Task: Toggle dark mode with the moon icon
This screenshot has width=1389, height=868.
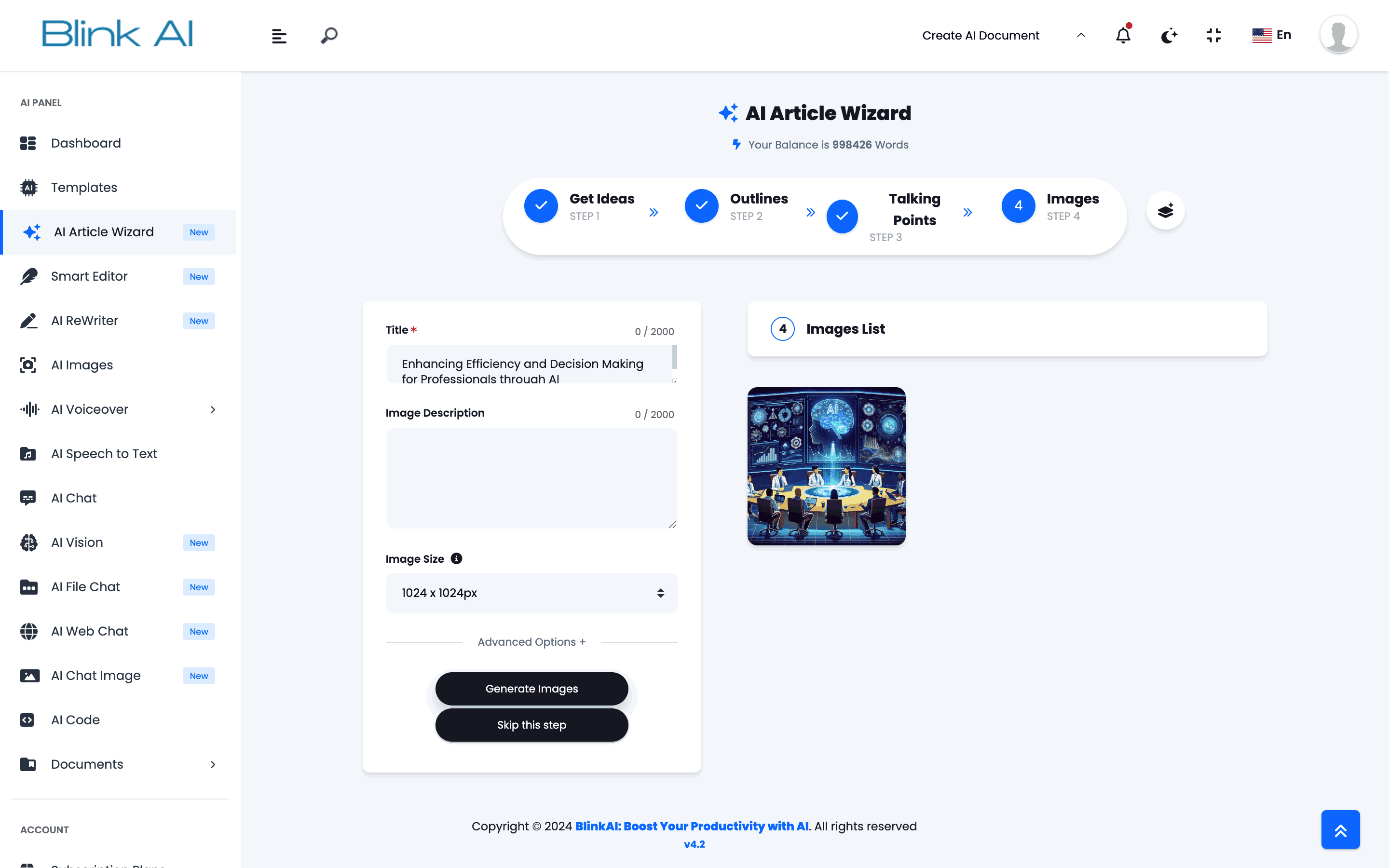Action: pyautogui.click(x=1169, y=36)
